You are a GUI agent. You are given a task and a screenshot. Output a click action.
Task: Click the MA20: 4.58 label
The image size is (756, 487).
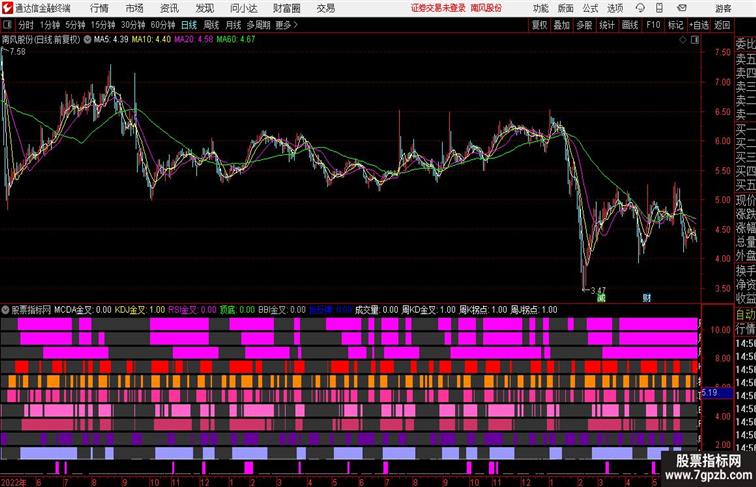click(x=193, y=40)
